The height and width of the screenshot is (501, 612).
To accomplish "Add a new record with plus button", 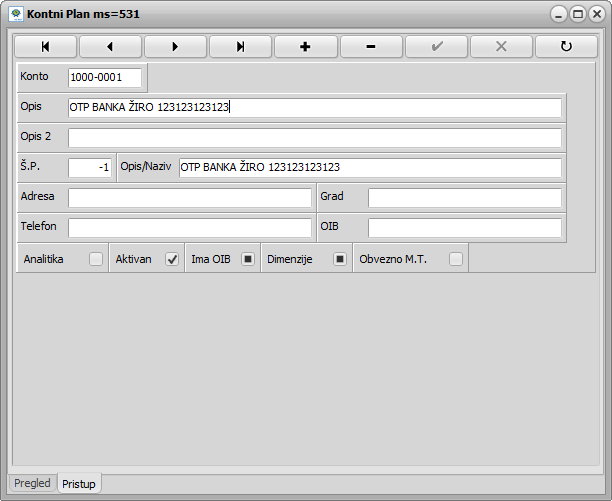I will pos(305,47).
